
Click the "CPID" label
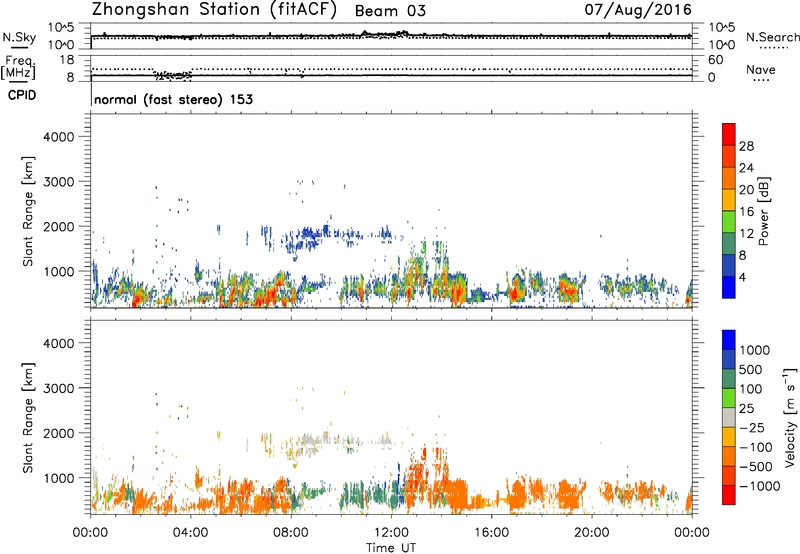click(22, 95)
